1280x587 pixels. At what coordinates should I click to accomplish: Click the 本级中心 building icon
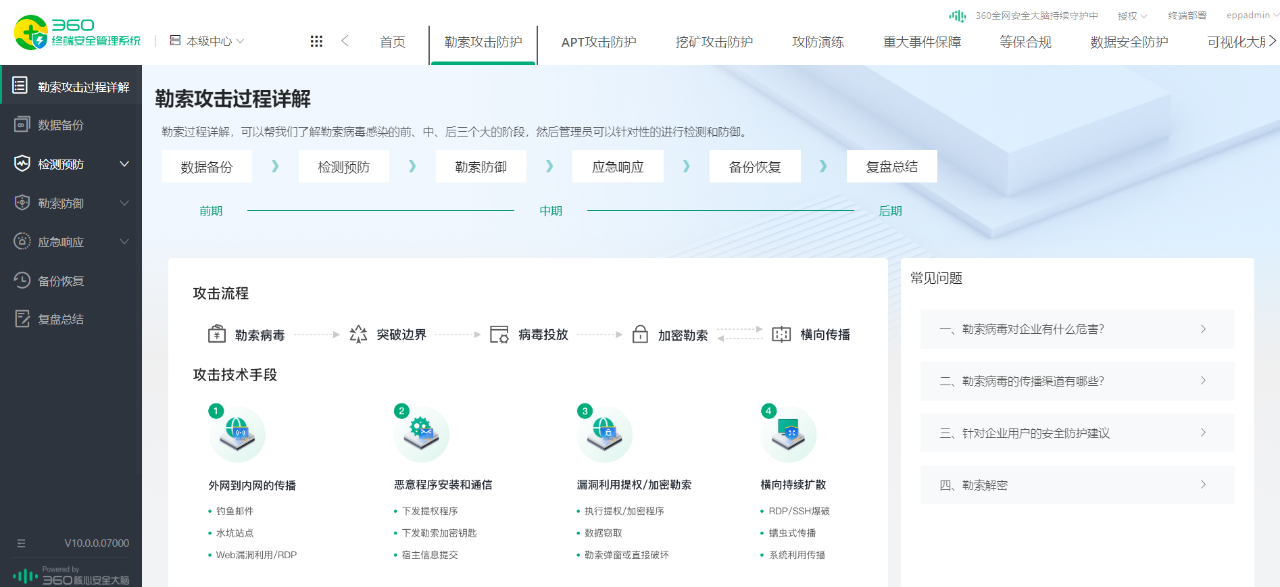[175, 41]
